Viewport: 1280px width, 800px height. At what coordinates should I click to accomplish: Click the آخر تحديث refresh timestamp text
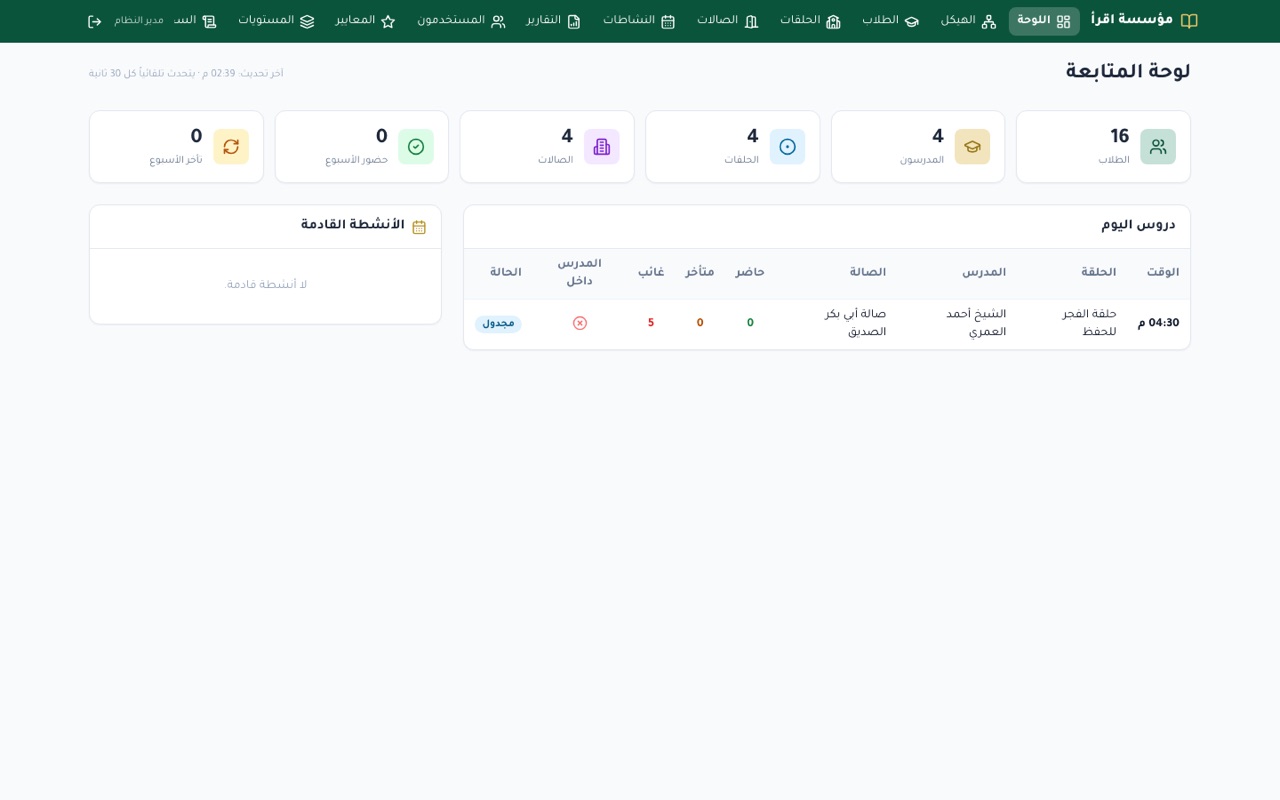[186, 74]
